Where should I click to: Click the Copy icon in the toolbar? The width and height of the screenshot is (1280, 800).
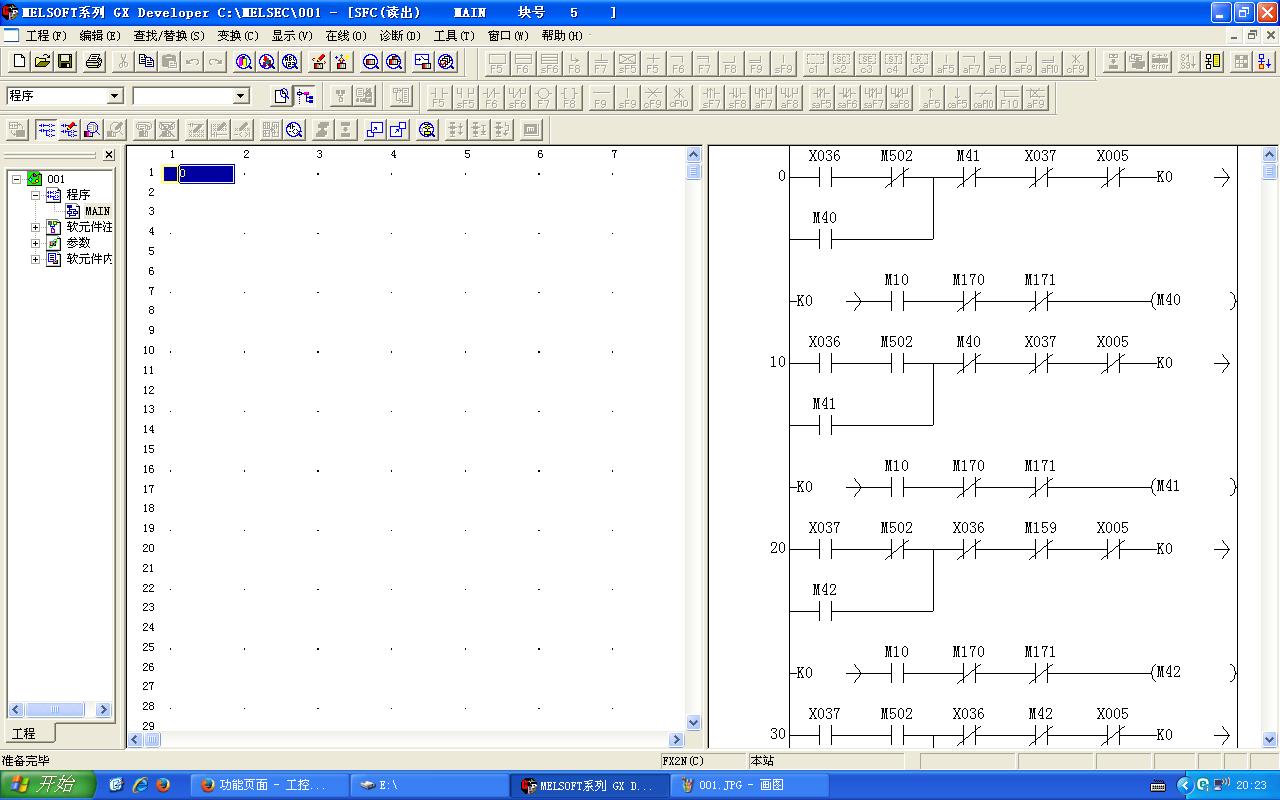click(146, 62)
